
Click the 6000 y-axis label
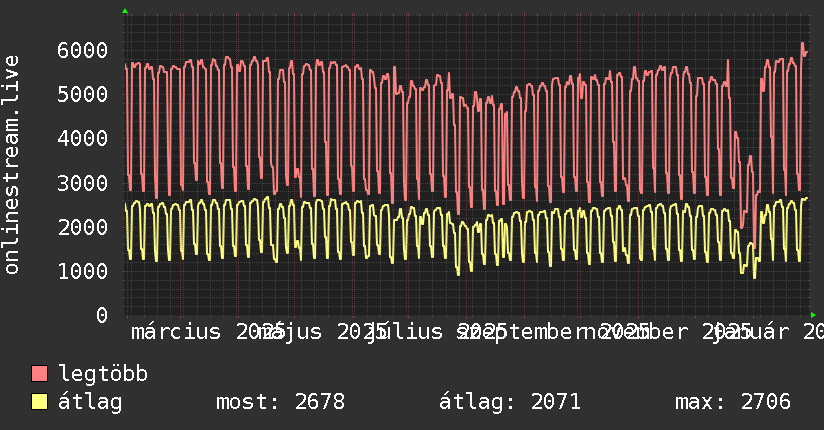click(83, 50)
